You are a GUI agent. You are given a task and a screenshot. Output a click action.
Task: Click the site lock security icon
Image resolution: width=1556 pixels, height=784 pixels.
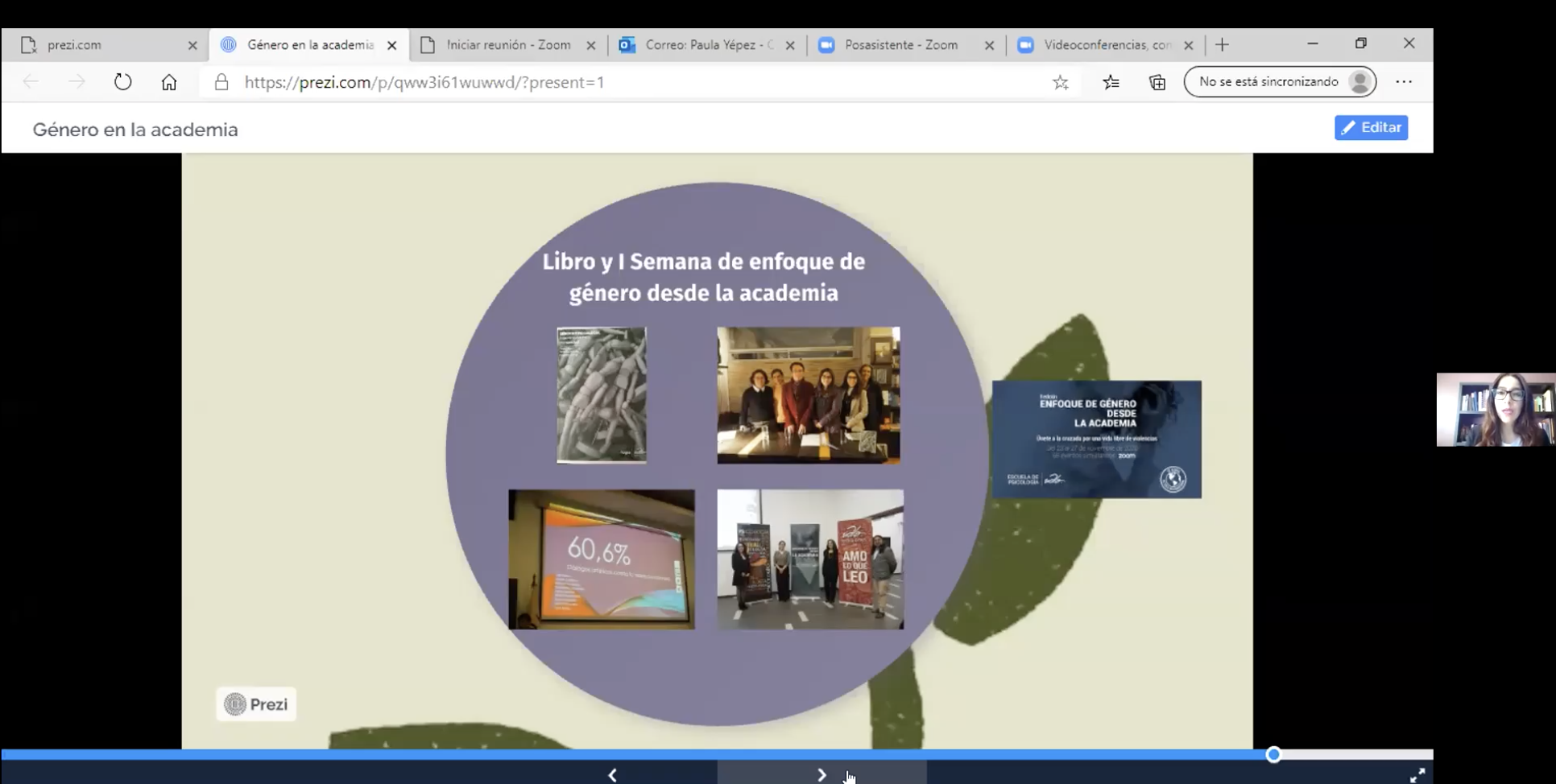(x=221, y=82)
